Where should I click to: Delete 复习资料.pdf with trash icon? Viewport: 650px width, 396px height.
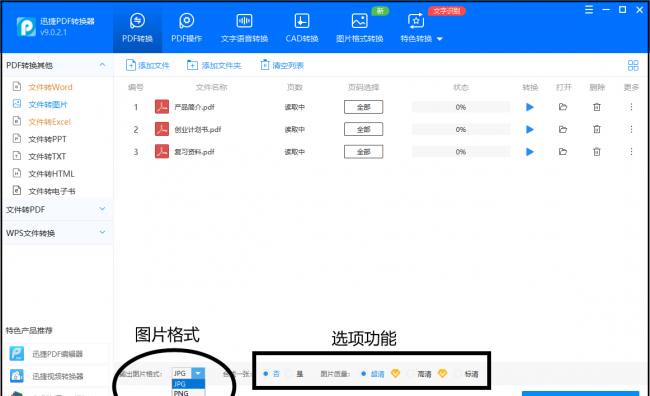click(597, 152)
